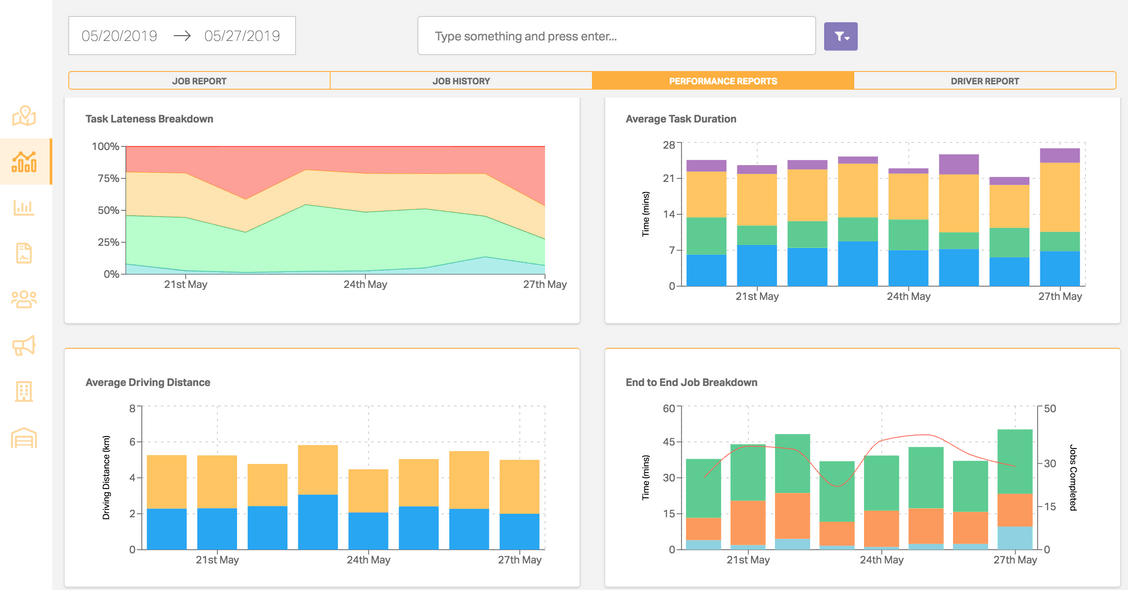The width and height of the screenshot is (1128, 590).
Task: Click the start date 05/20/2019
Action: point(120,36)
